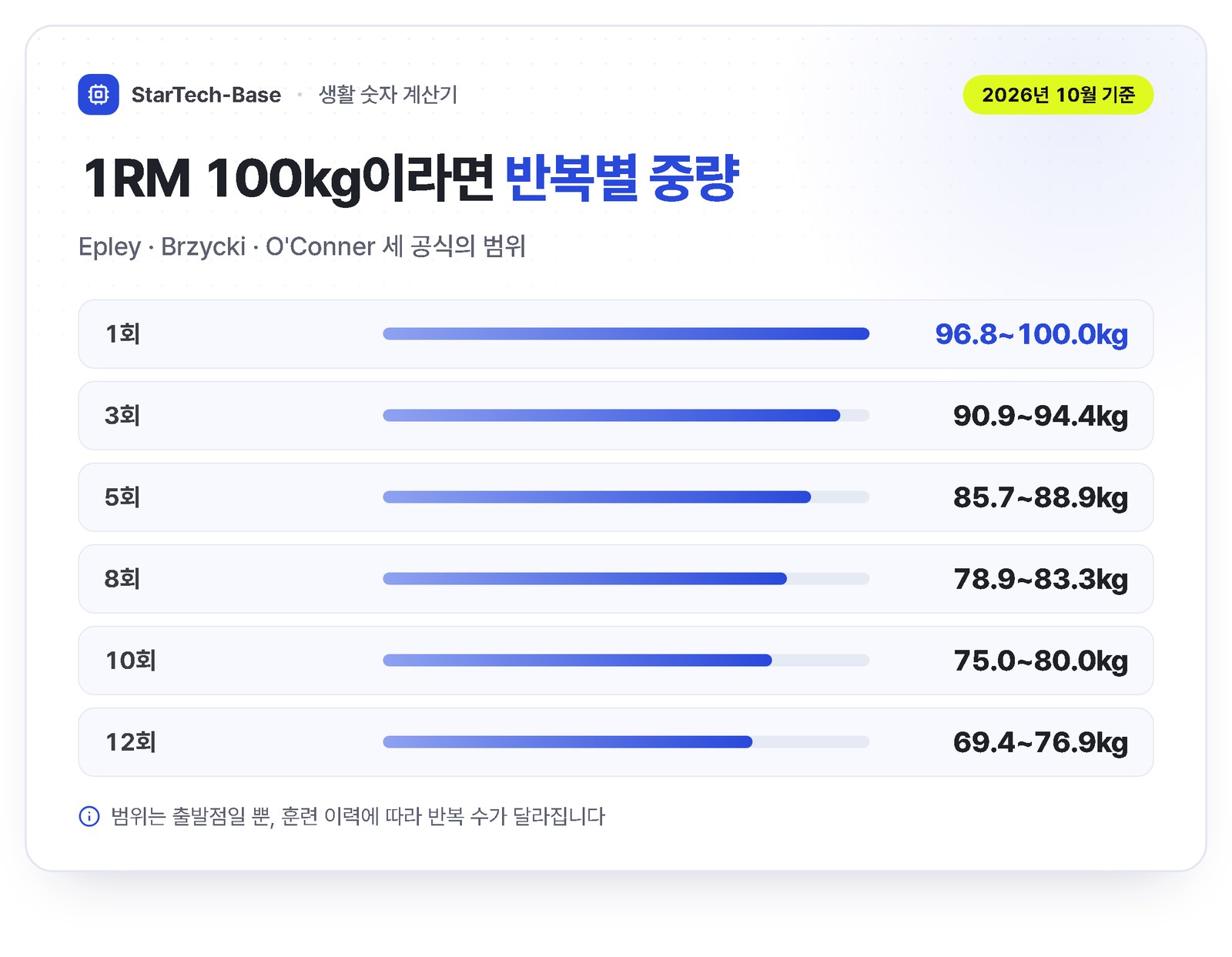Click the 1회 progress bar
The image size is (1232, 957).
[x=626, y=334]
